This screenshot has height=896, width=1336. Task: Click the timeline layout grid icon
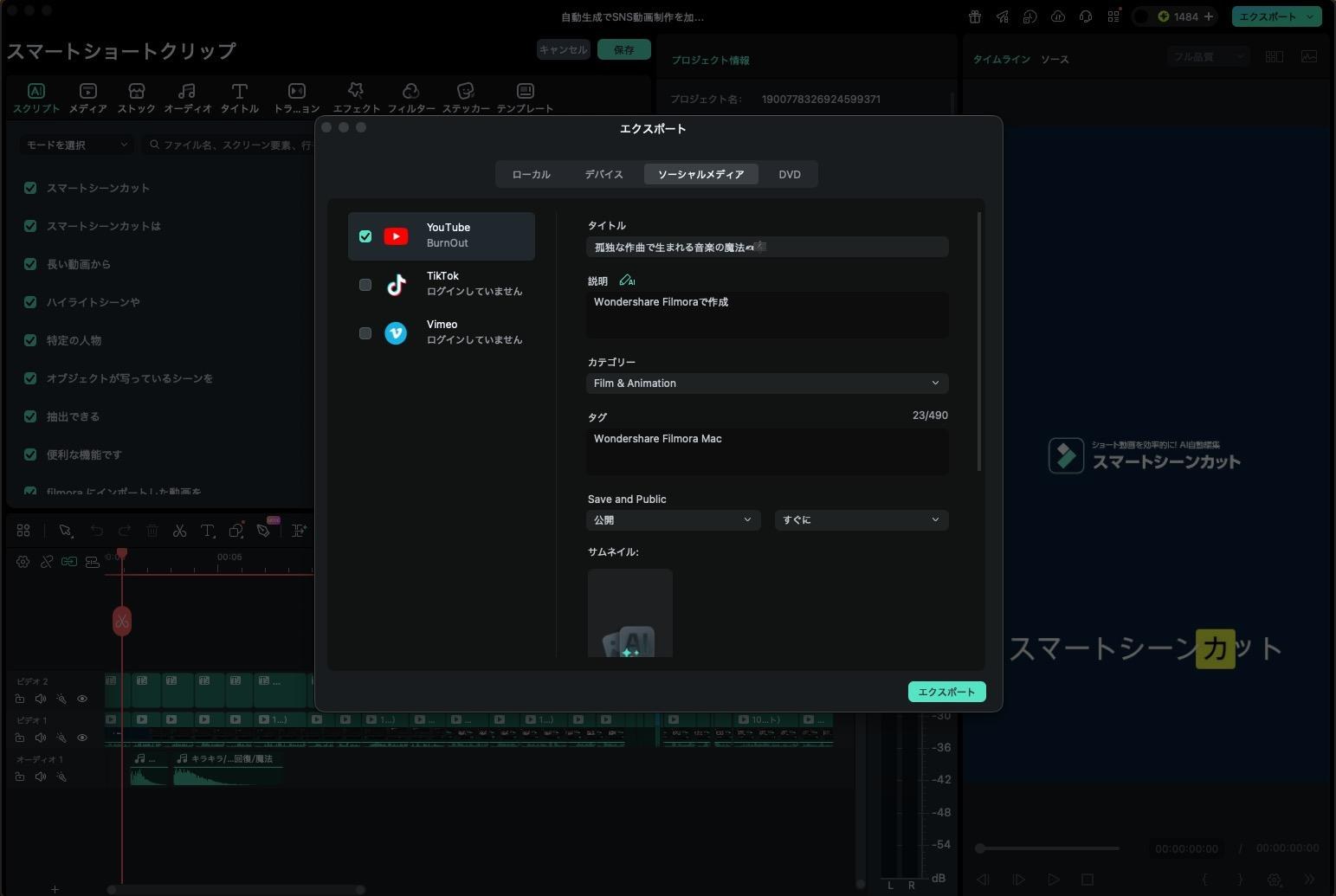(x=23, y=531)
